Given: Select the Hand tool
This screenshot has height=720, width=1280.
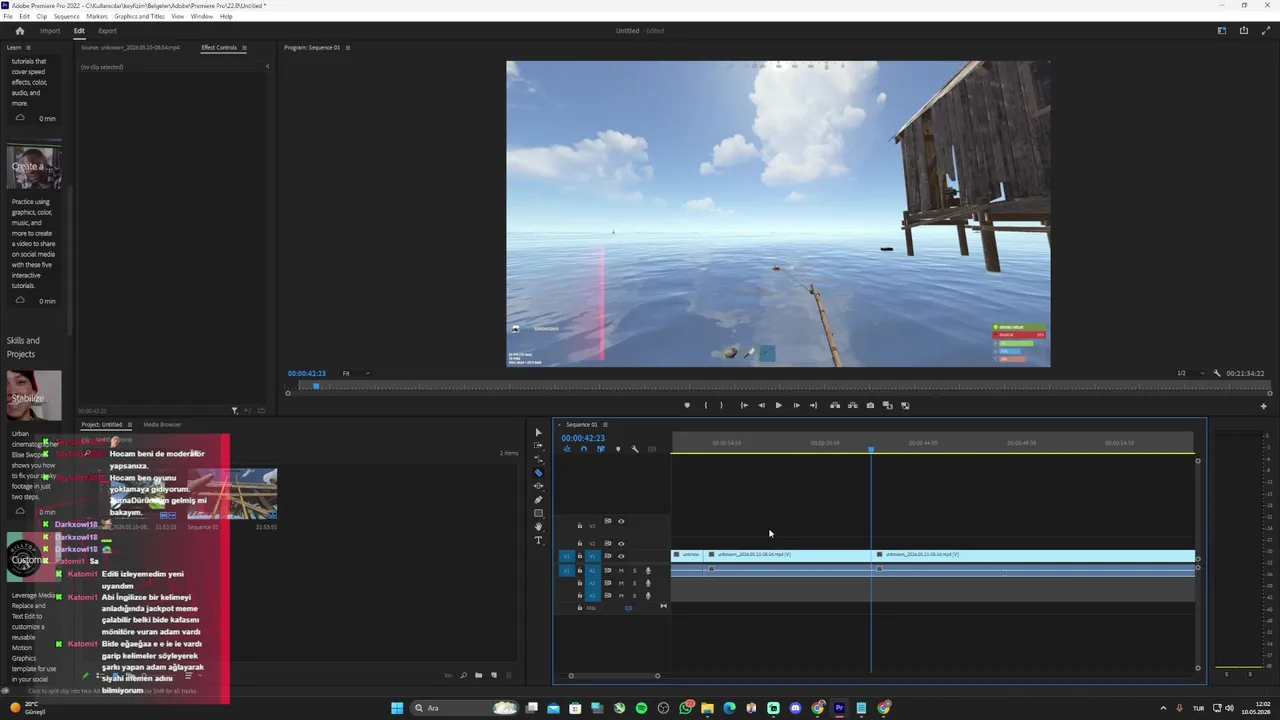Looking at the screenshot, I should (x=538, y=527).
